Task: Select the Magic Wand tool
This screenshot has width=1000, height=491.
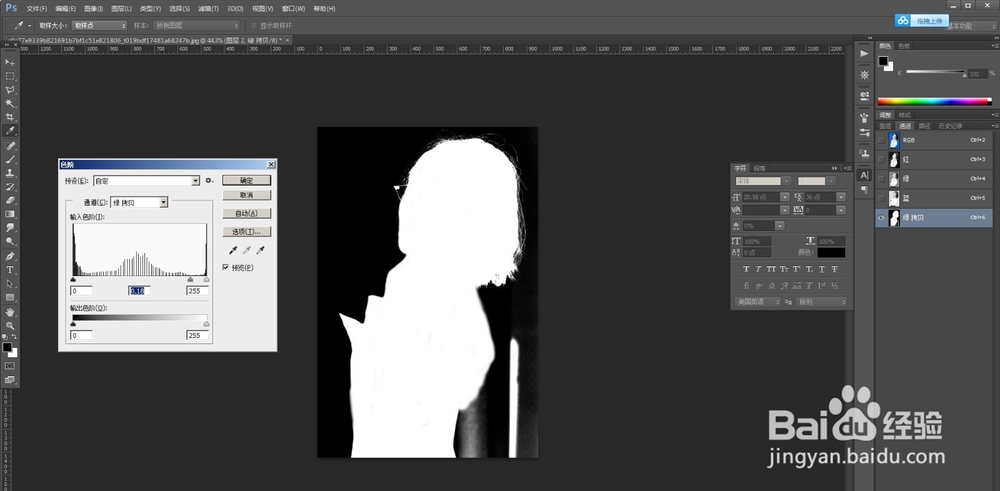Action: (x=10, y=103)
